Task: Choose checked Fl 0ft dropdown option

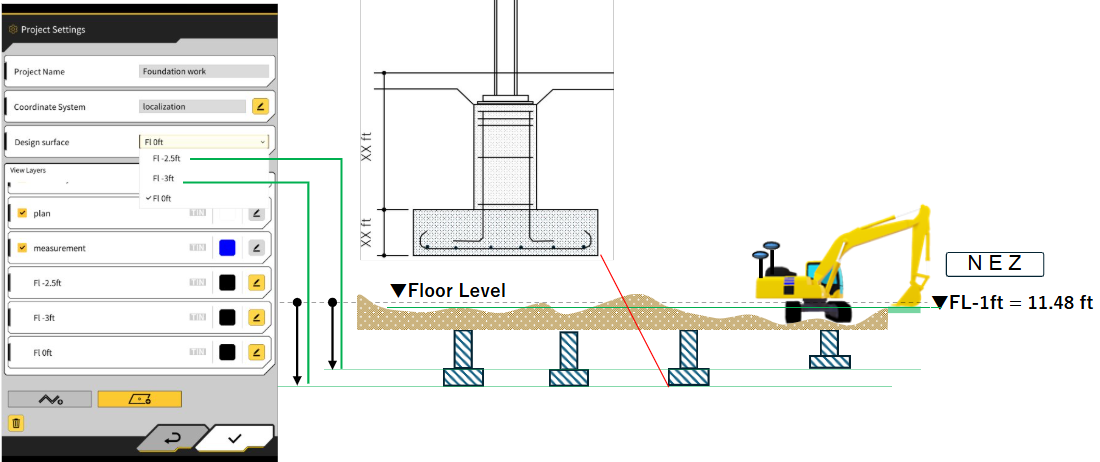Action: pyautogui.click(x=161, y=198)
